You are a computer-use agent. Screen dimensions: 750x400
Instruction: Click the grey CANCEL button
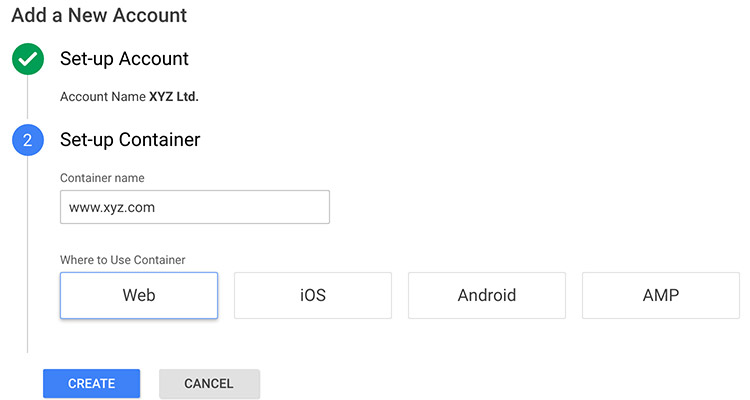coord(209,384)
